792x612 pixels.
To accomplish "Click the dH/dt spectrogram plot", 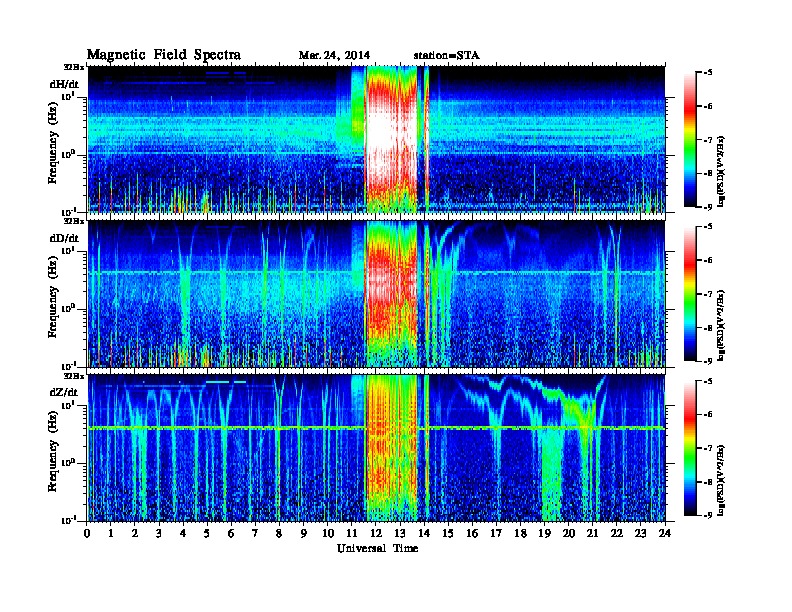I will coord(376,139).
